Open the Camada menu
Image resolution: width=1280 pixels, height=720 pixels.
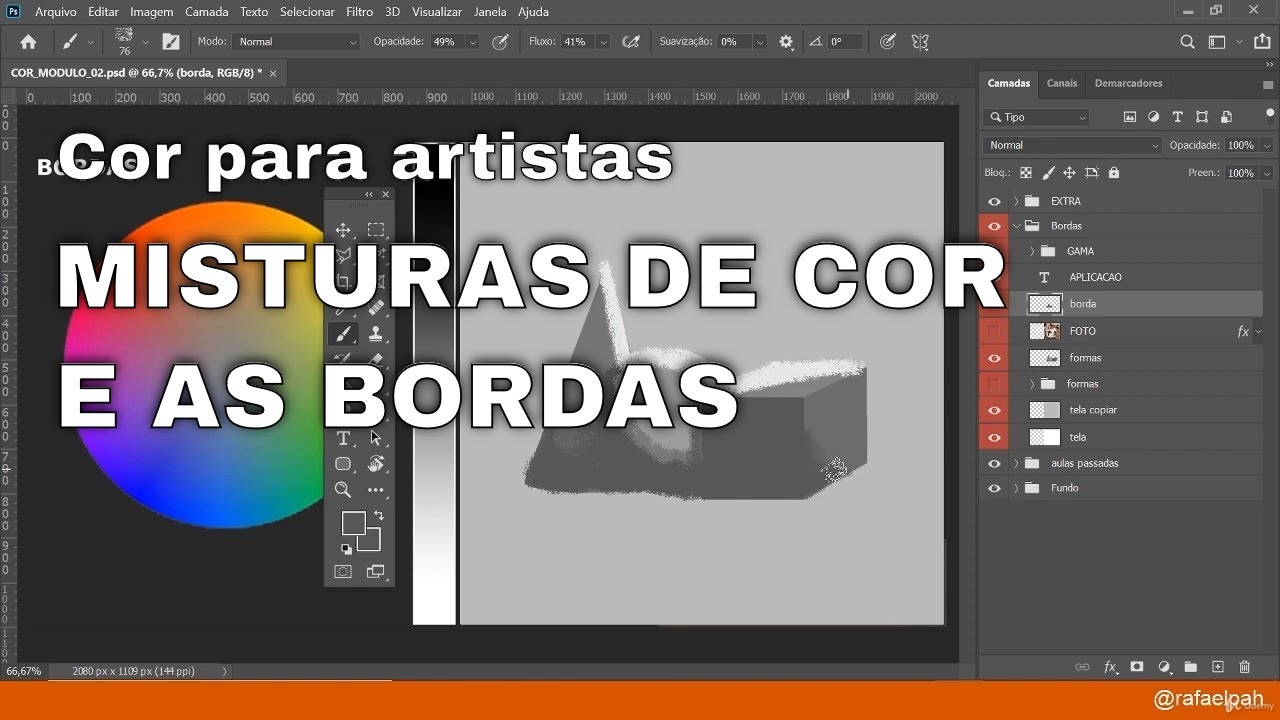click(x=206, y=12)
